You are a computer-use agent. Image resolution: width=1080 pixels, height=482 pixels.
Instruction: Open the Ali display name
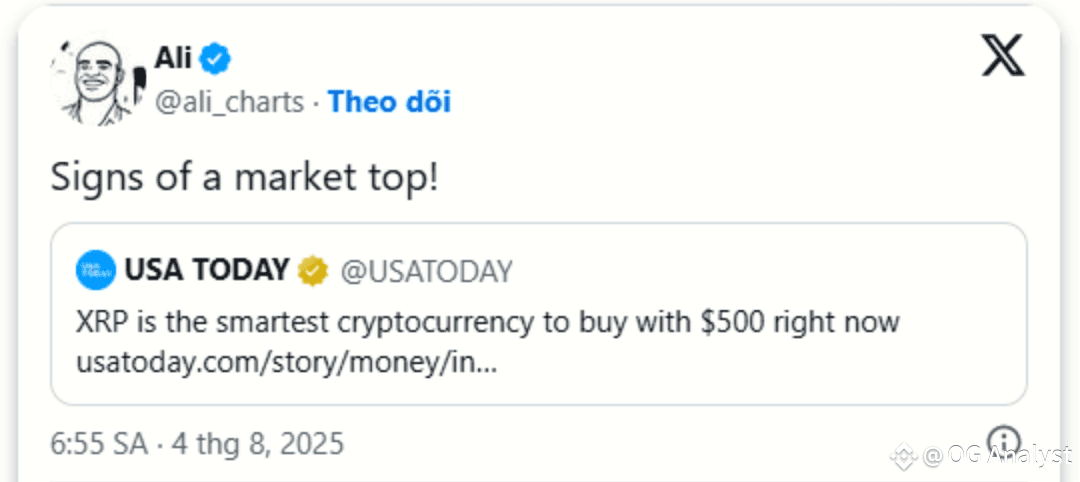click(173, 59)
